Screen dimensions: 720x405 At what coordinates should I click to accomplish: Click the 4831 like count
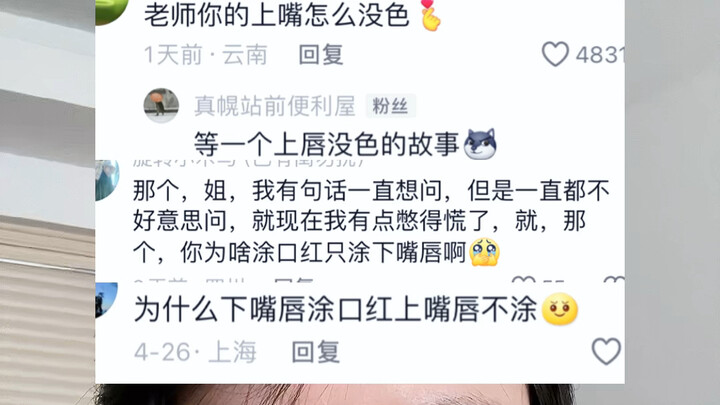600,55
